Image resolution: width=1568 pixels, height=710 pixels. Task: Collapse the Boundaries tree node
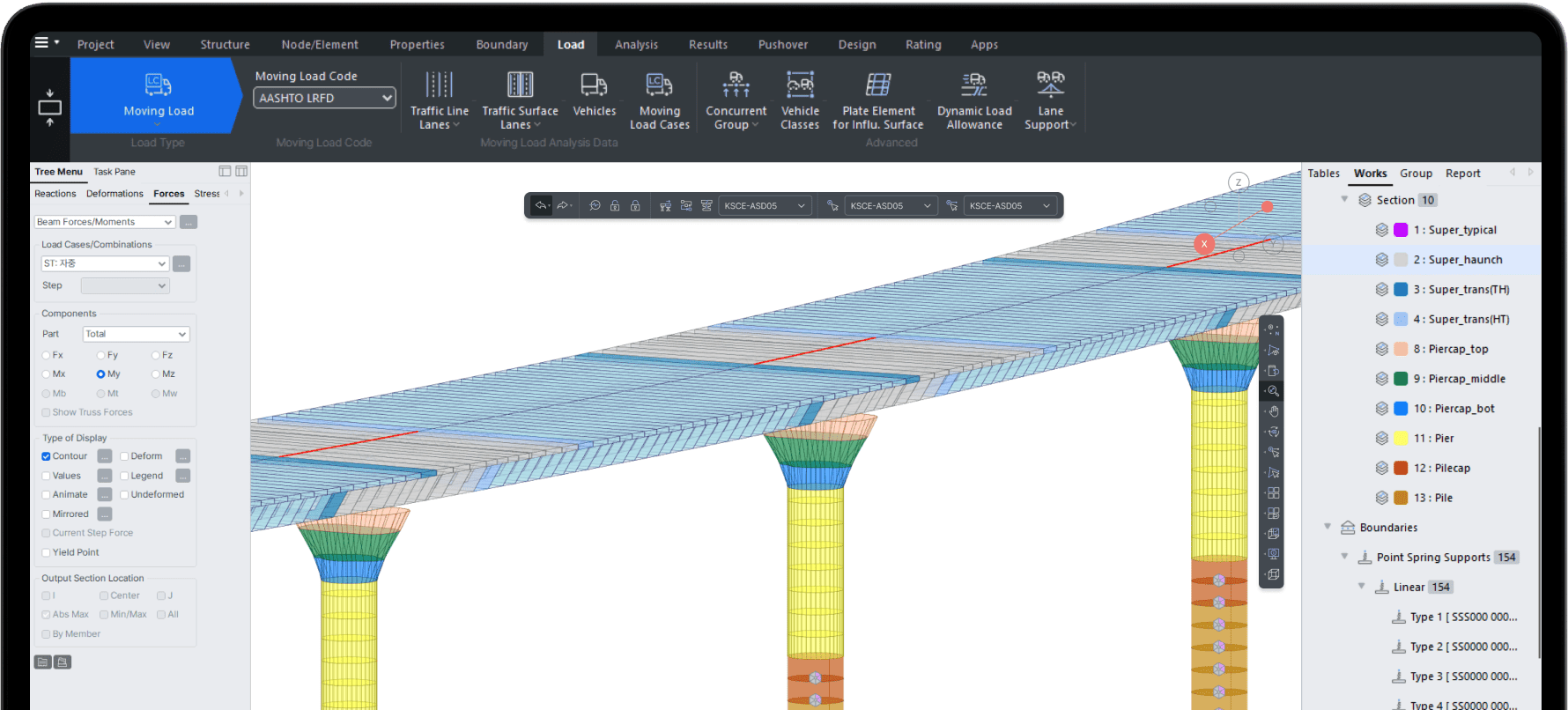[1328, 527]
